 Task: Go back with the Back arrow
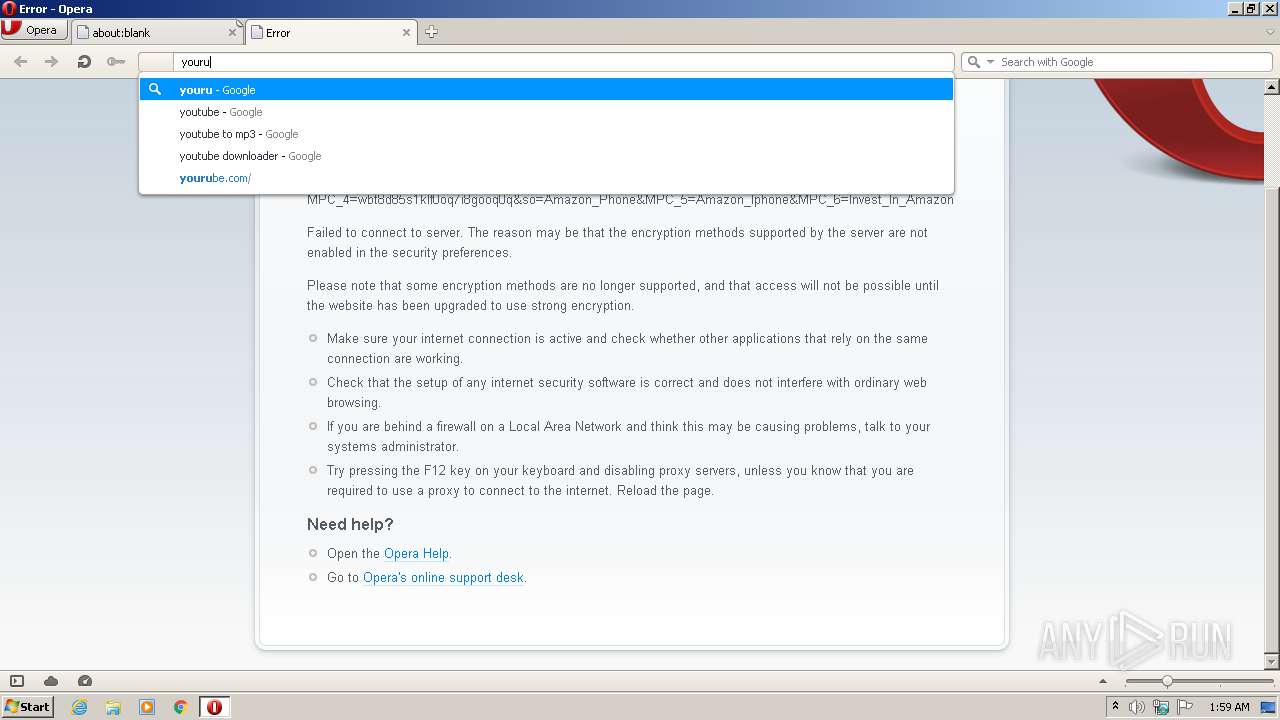point(20,62)
